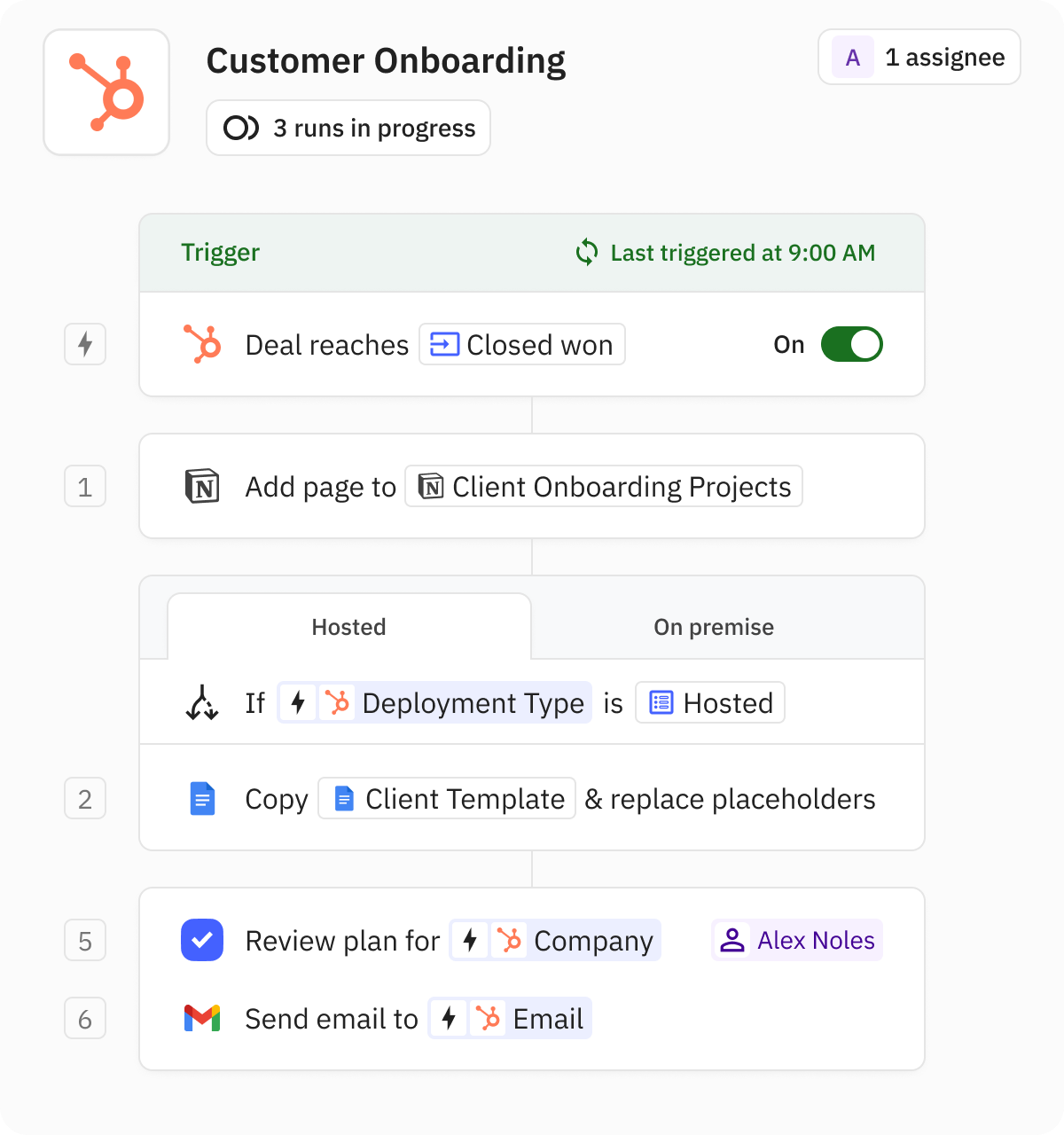Click the Client Template document chip
Image resolution: width=1064 pixels, height=1135 pixels.
[445, 798]
